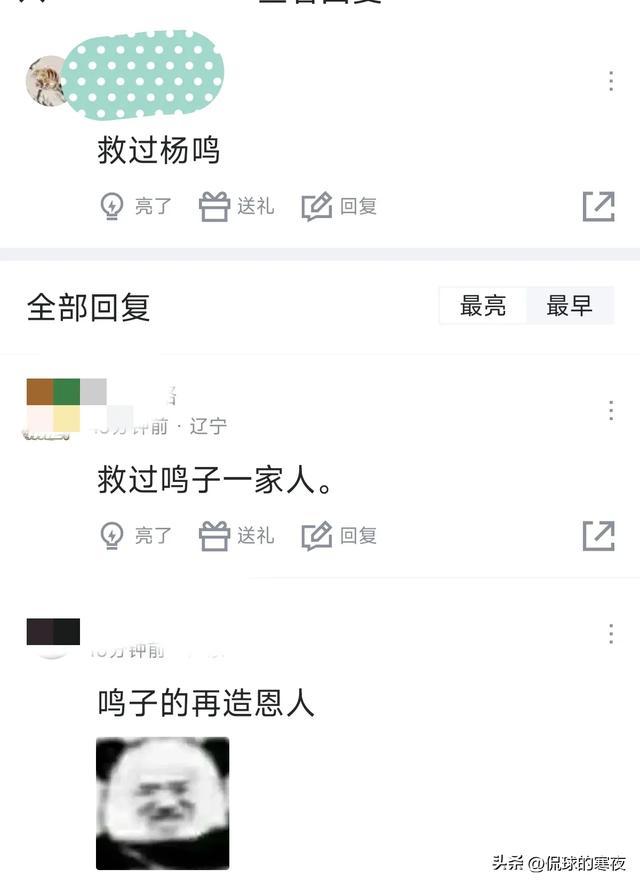
Task: Tap the reply pencil icon under 救过杨鸣
Action: [317, 207]
